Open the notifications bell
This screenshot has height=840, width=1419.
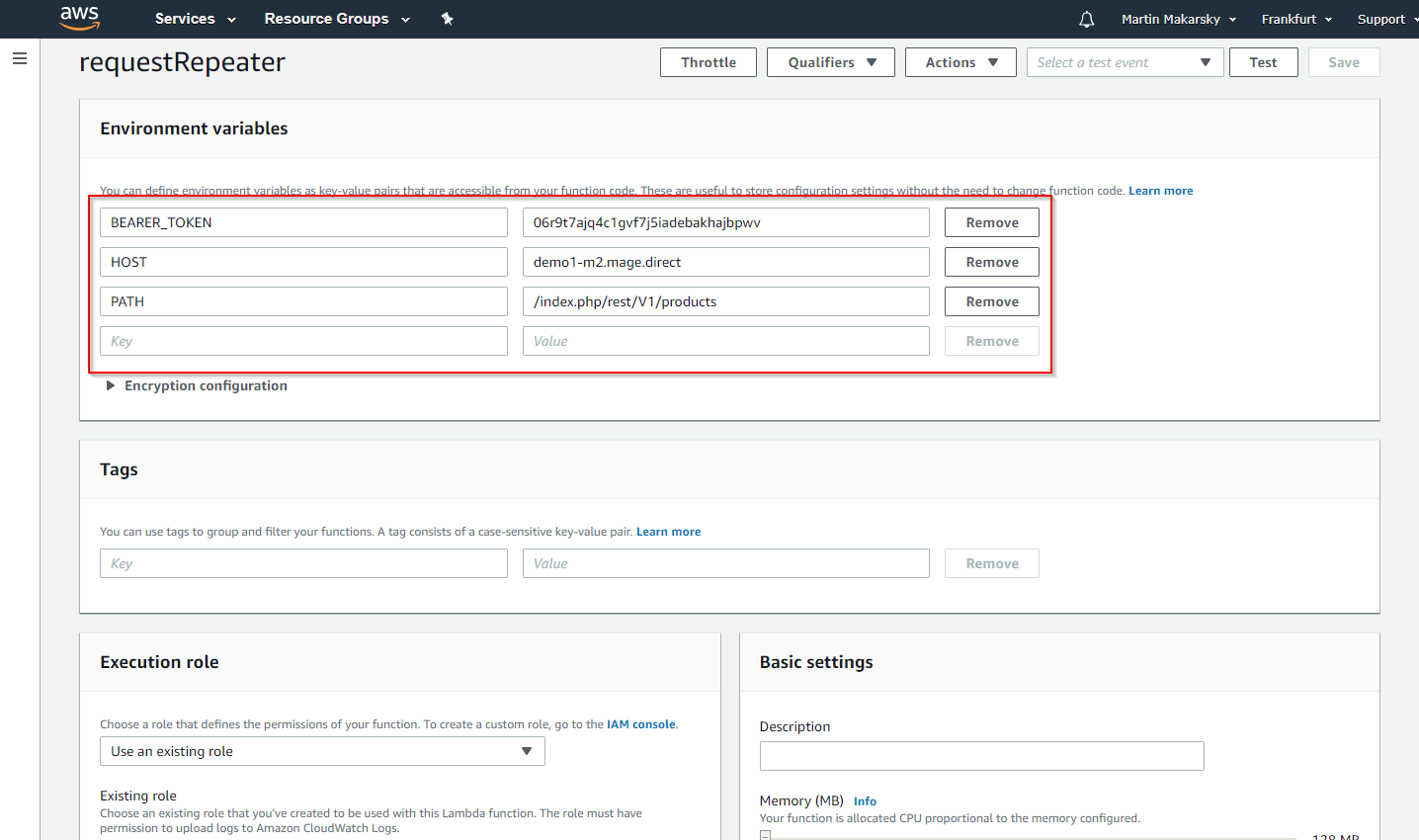pyautogui.click(x=1086, y=18)
